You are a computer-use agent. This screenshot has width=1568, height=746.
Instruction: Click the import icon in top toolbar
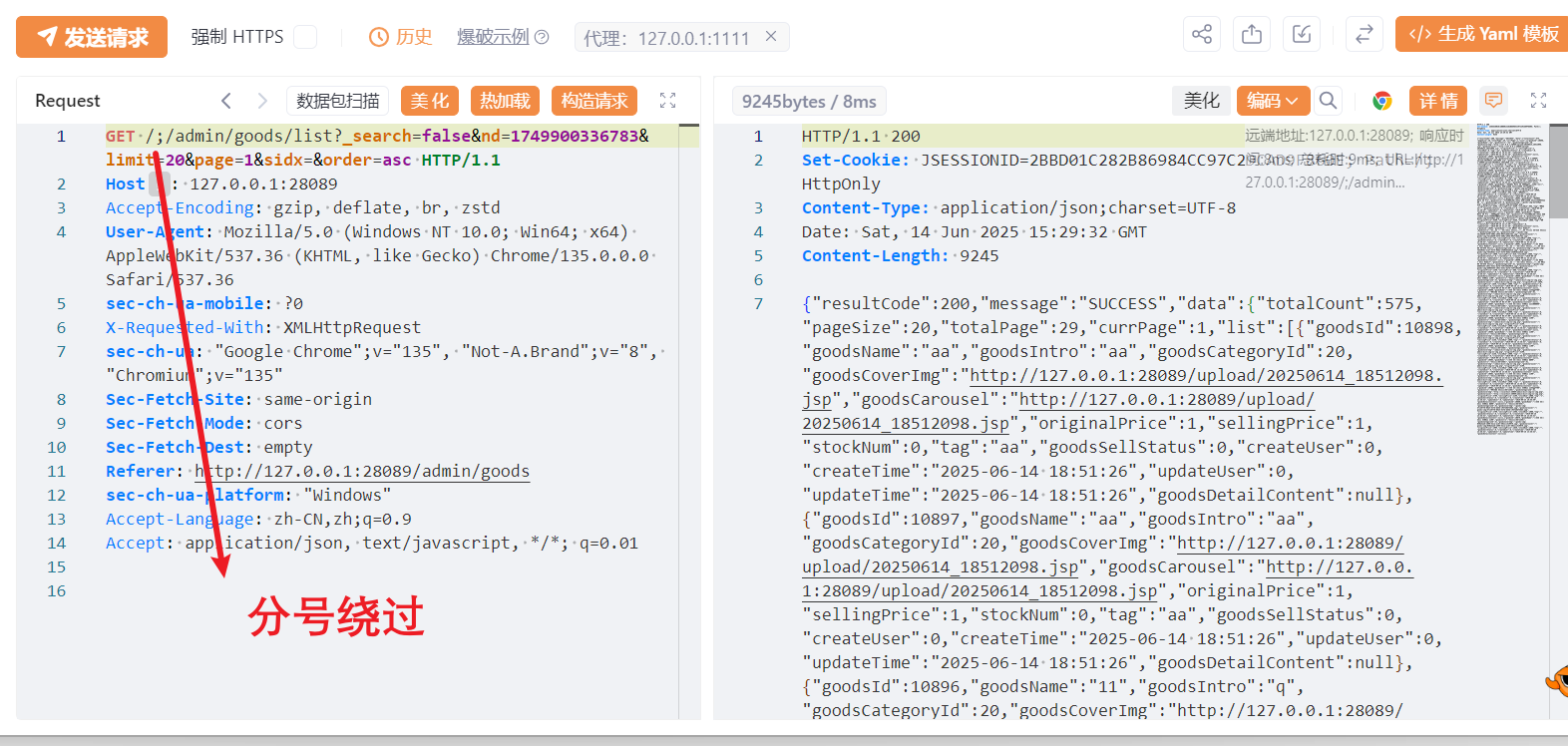pos(1302,35)
